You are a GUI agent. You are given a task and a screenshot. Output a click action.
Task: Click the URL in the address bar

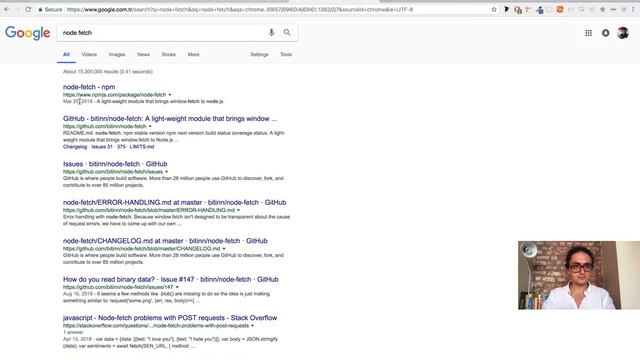[240, 9]
